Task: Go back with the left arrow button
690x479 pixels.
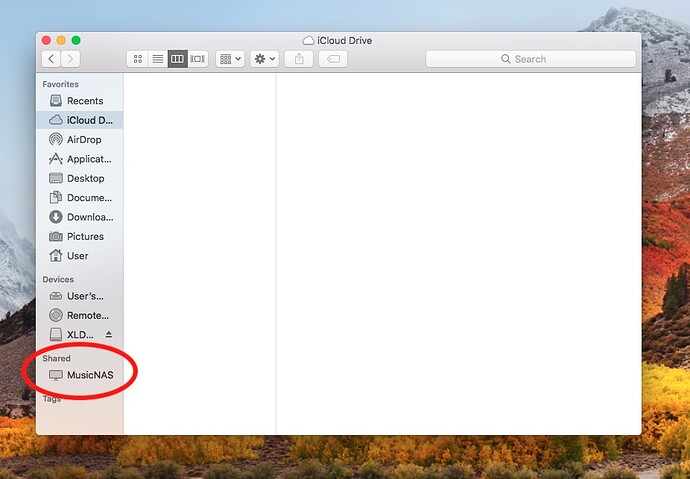Action: (51, 59)
